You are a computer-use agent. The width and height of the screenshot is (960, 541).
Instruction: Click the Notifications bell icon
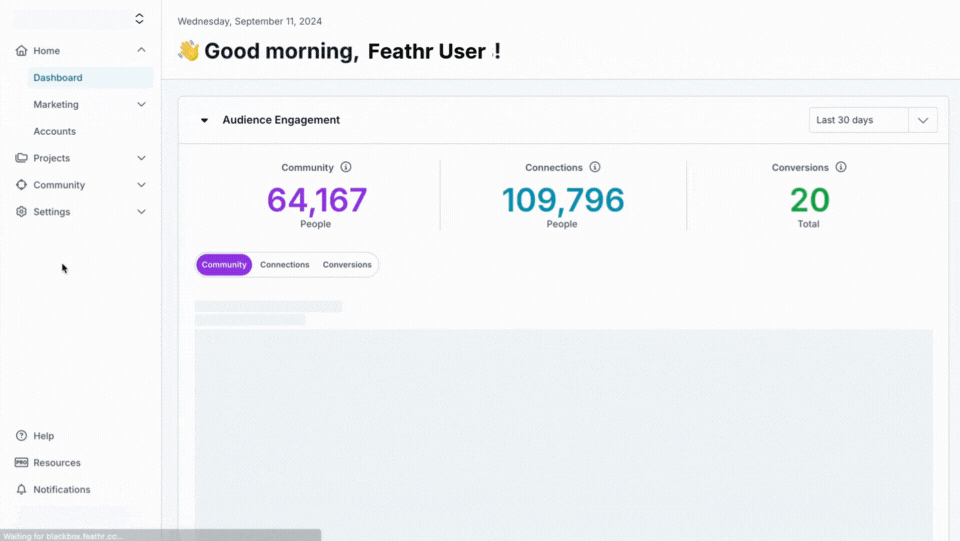[x=22, y=490]
